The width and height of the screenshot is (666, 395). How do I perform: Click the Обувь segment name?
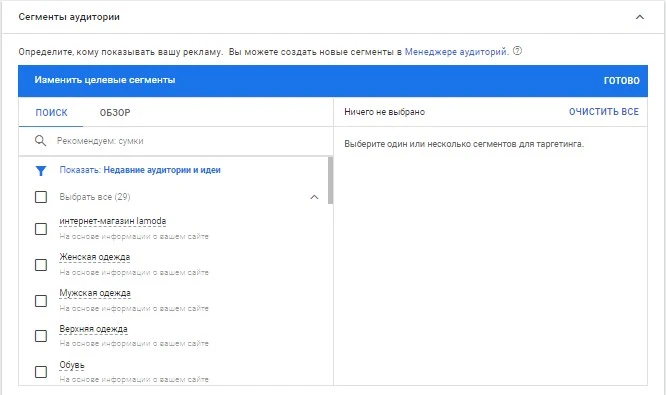coord(72,365)
